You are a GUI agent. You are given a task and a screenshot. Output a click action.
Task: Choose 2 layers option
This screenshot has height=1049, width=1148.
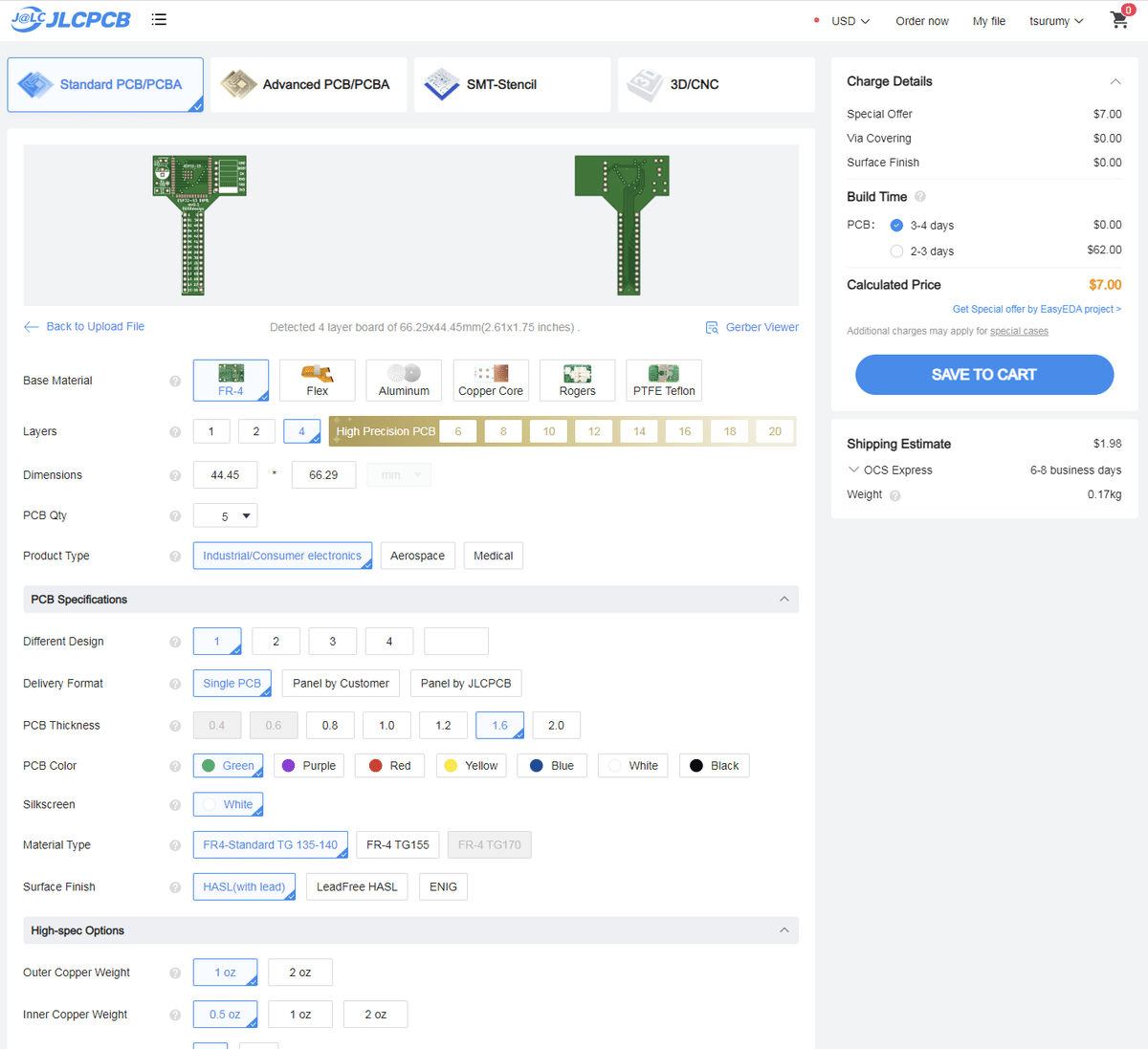(x=256, y=431)
